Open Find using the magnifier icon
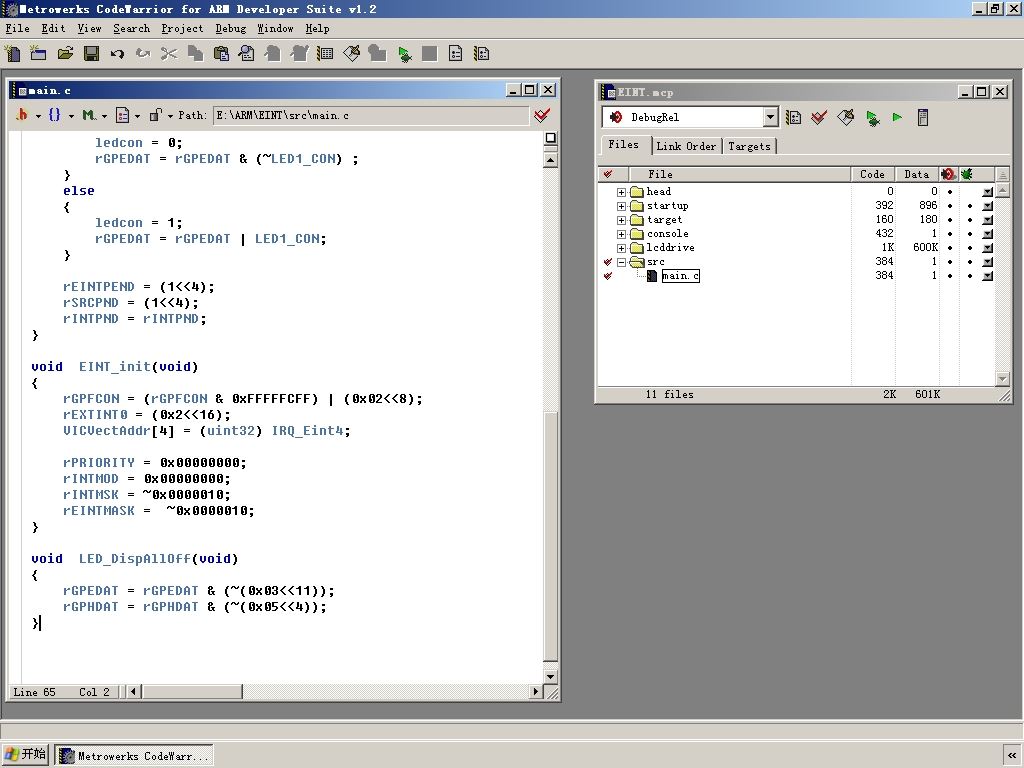The image size is (1024, 768). 247,54
